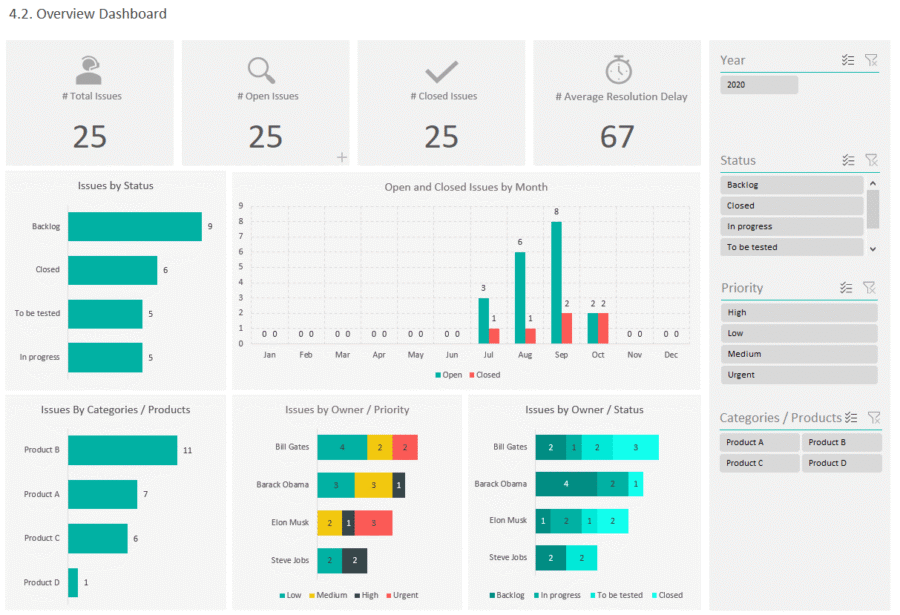
Task: Filter by Urgent priority
Action: pos(799,375)
